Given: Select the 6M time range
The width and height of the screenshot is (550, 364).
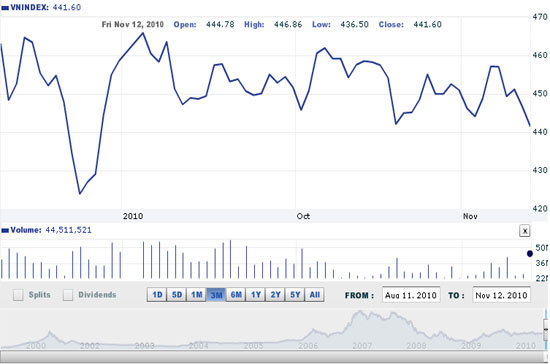Looking at the screenshot, I should (x=236, y=295).
